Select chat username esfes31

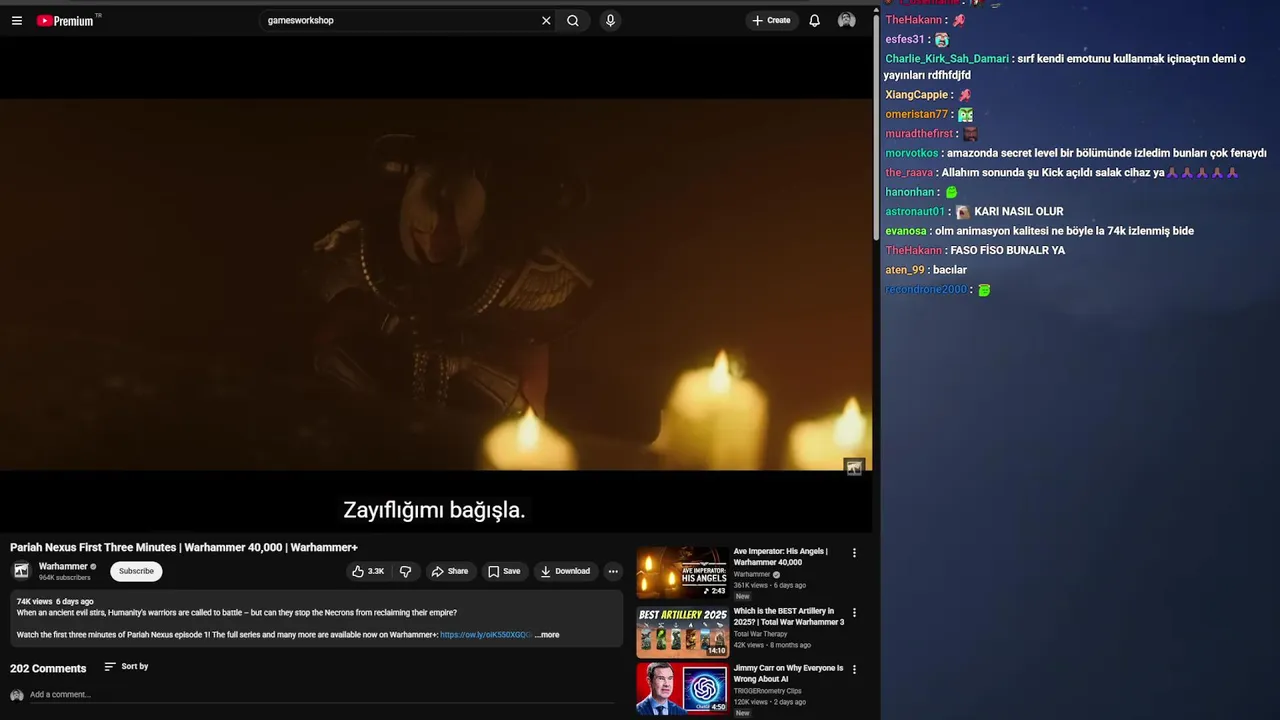tap(905, 39)
